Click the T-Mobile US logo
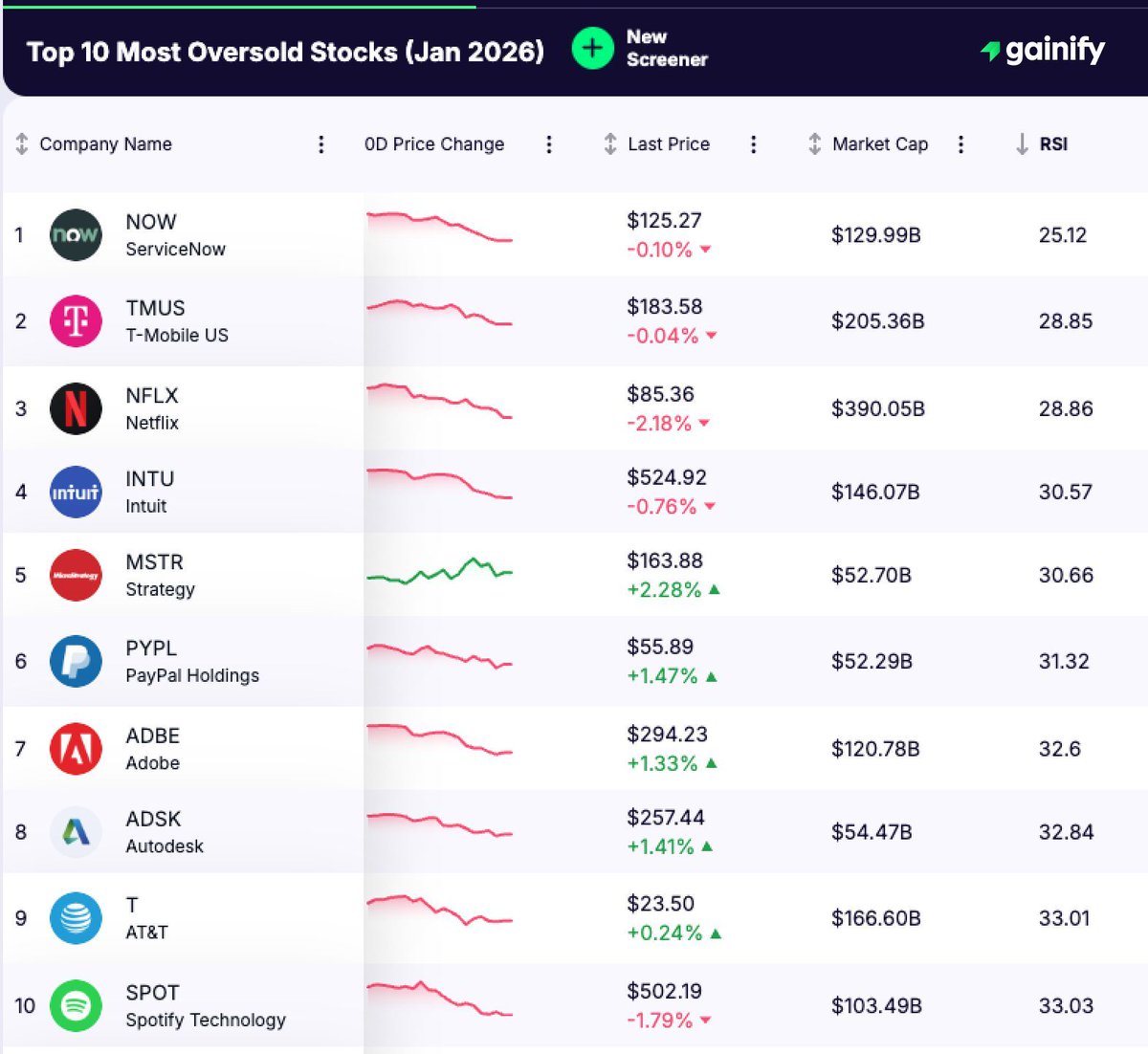This screenshot has height=1054, width=1148. pos(76,320)
